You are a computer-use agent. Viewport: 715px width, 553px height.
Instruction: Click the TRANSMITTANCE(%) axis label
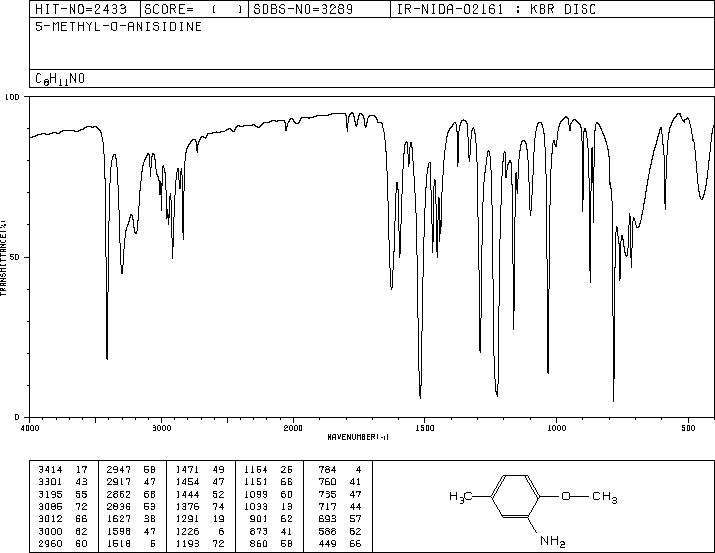tap(3, 258)
